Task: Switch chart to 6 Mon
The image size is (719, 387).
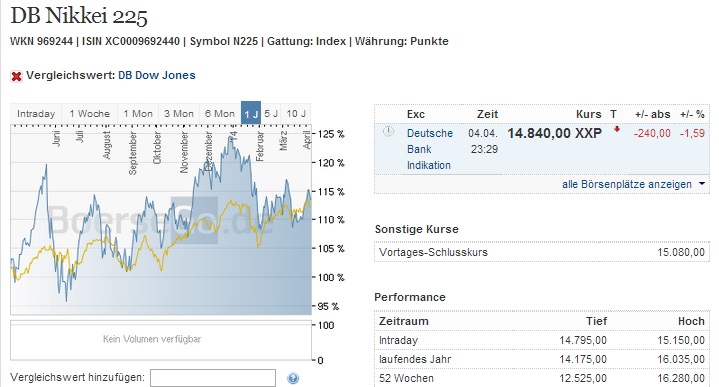Action: (220, 114)
